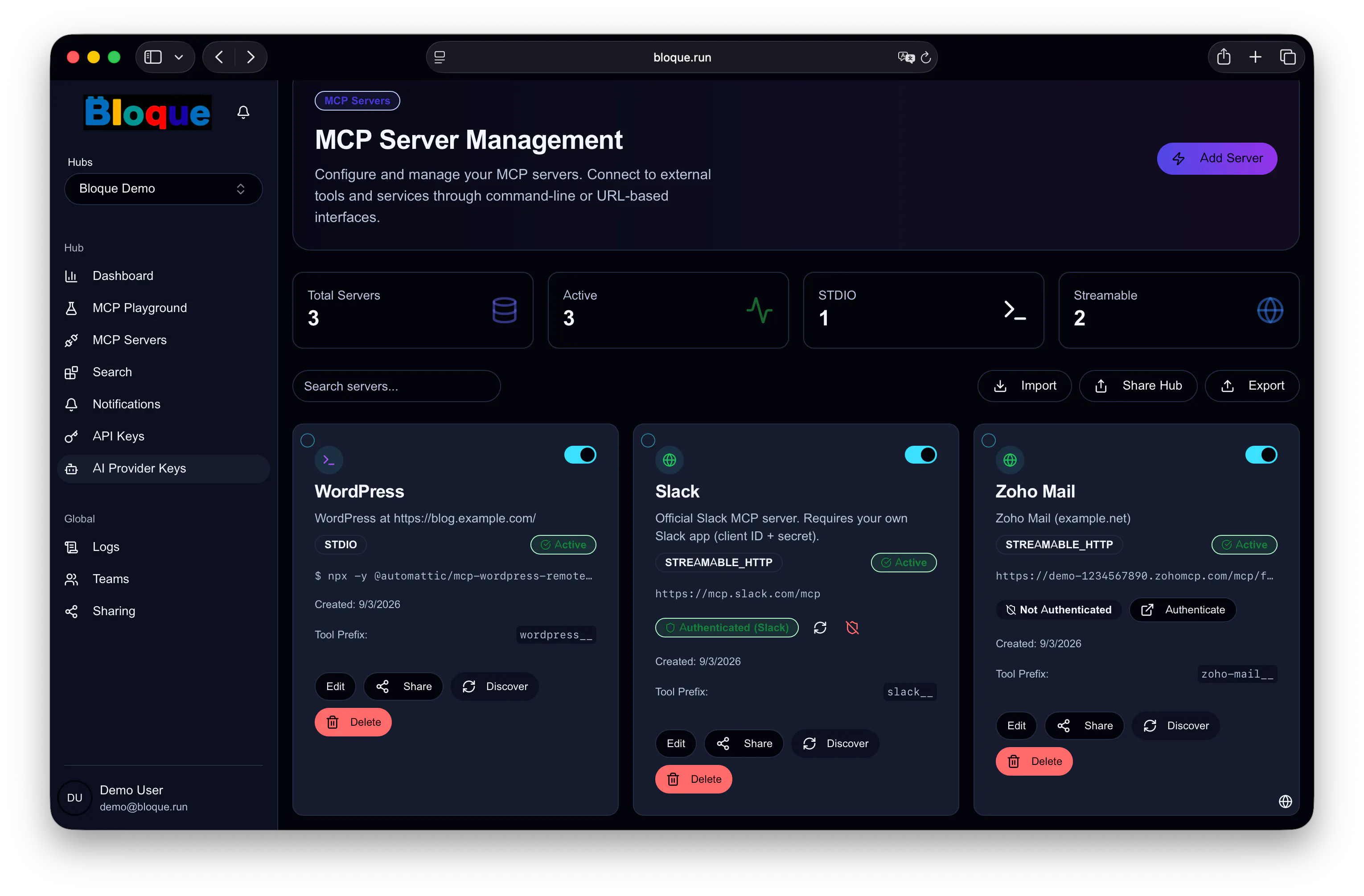
Task: Go to MCP Servers in the sidebar
Action: tap(163, 340)
